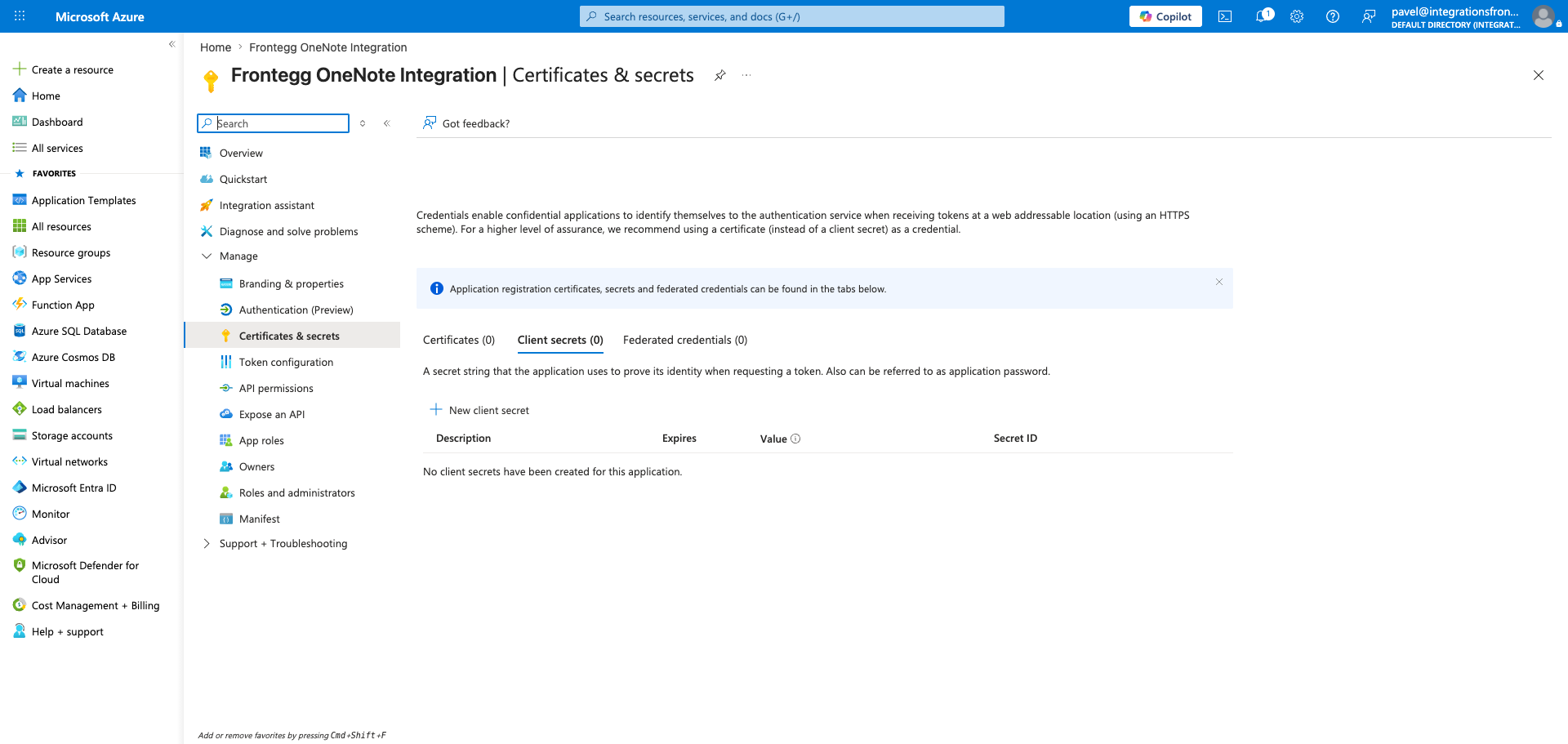Open Dashboard from the sidebar

tap(57, 122)
